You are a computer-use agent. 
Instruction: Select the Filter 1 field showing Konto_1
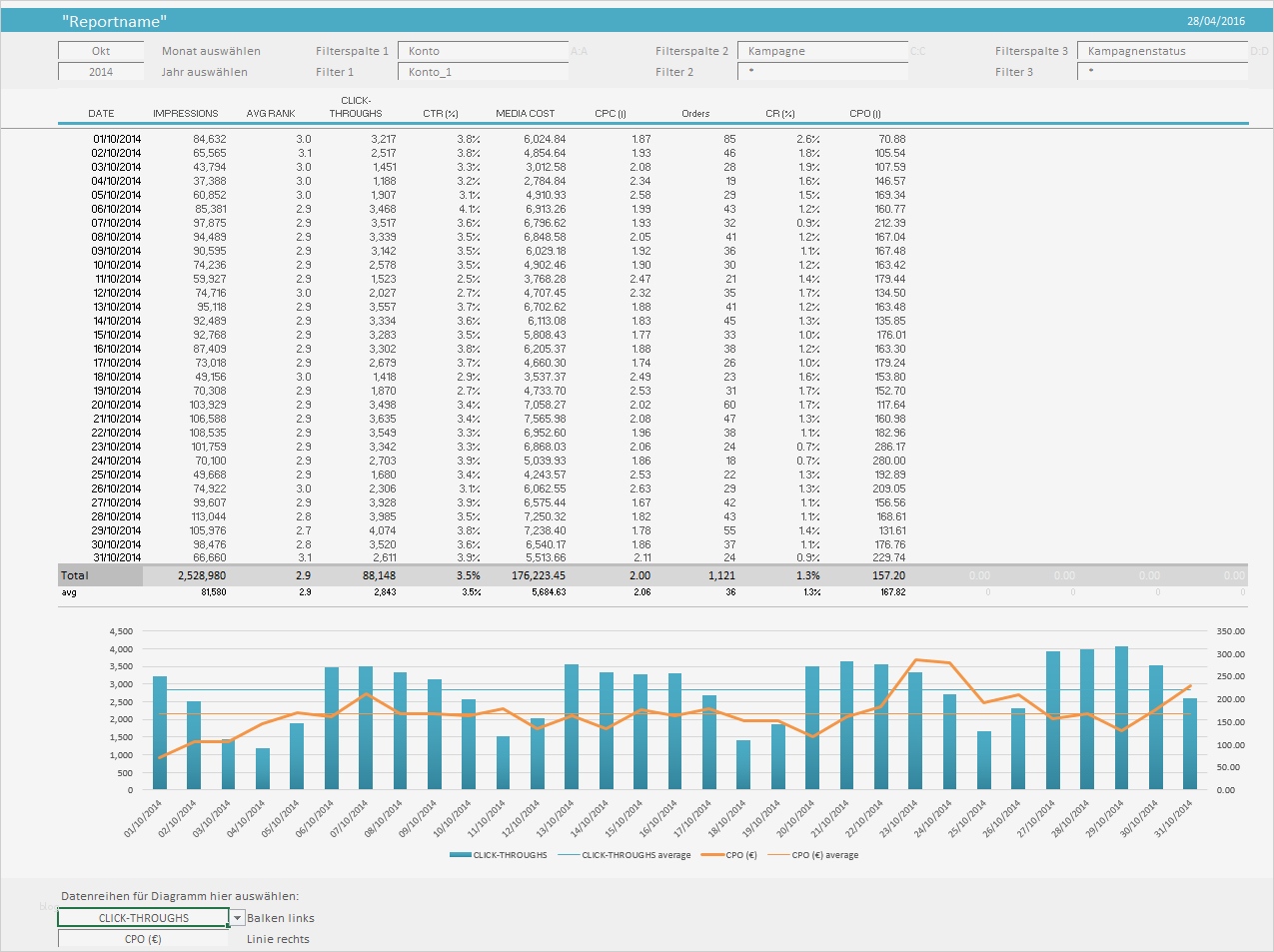click(x=483, y=72)
